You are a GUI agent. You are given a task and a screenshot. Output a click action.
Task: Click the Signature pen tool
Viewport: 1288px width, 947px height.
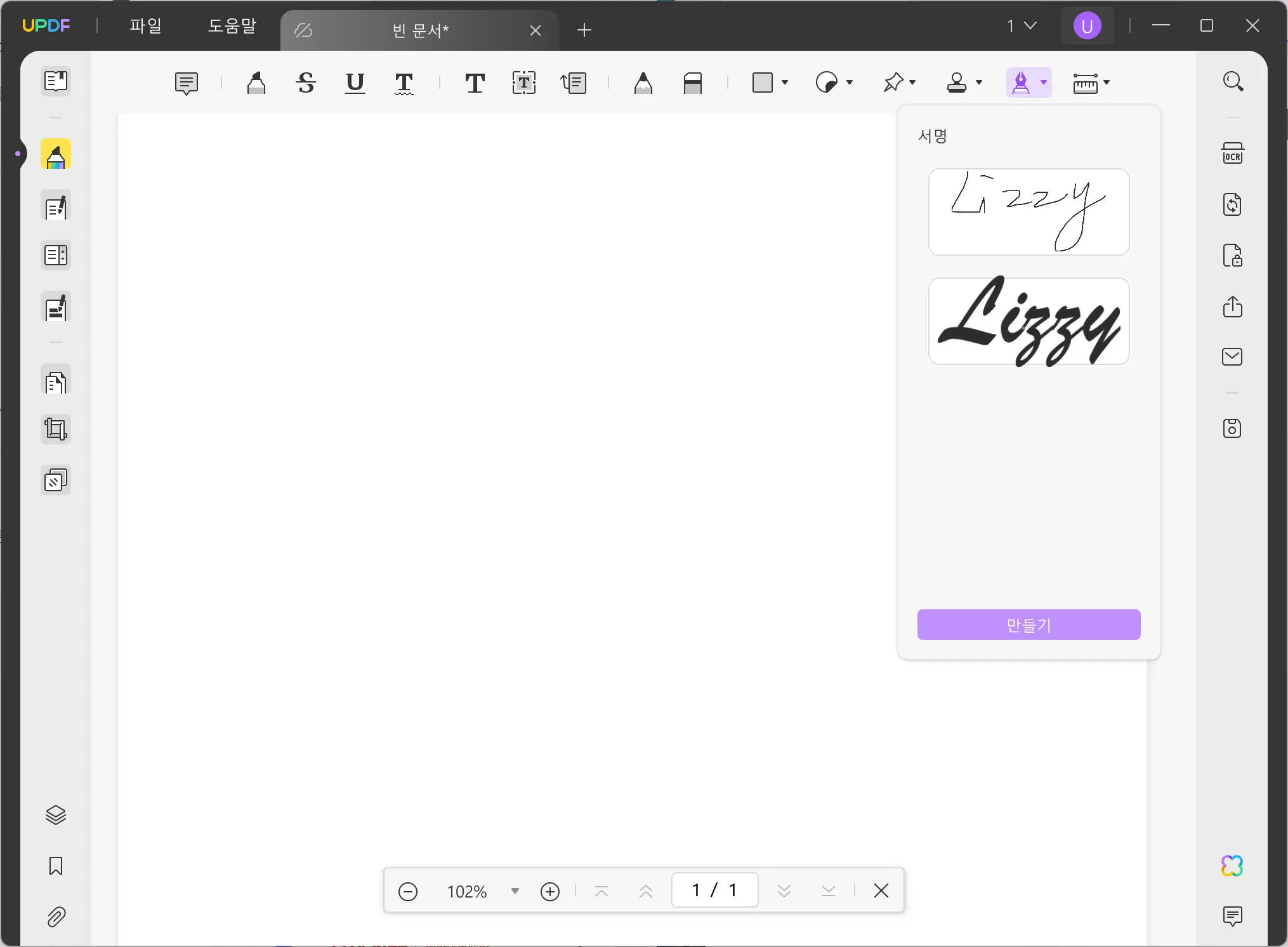pyautogui.click(x=1021, y=83)
